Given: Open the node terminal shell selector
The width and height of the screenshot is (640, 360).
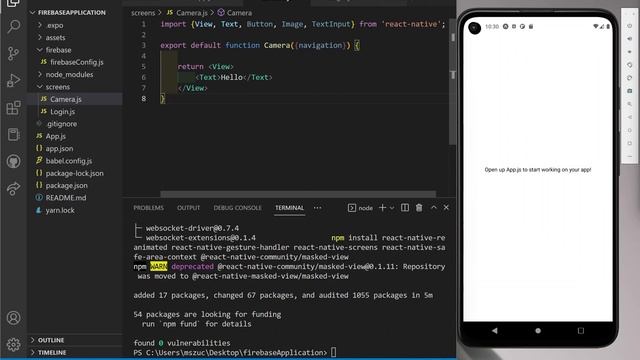Looking at the screenshot, I should (x=360, y=208).
